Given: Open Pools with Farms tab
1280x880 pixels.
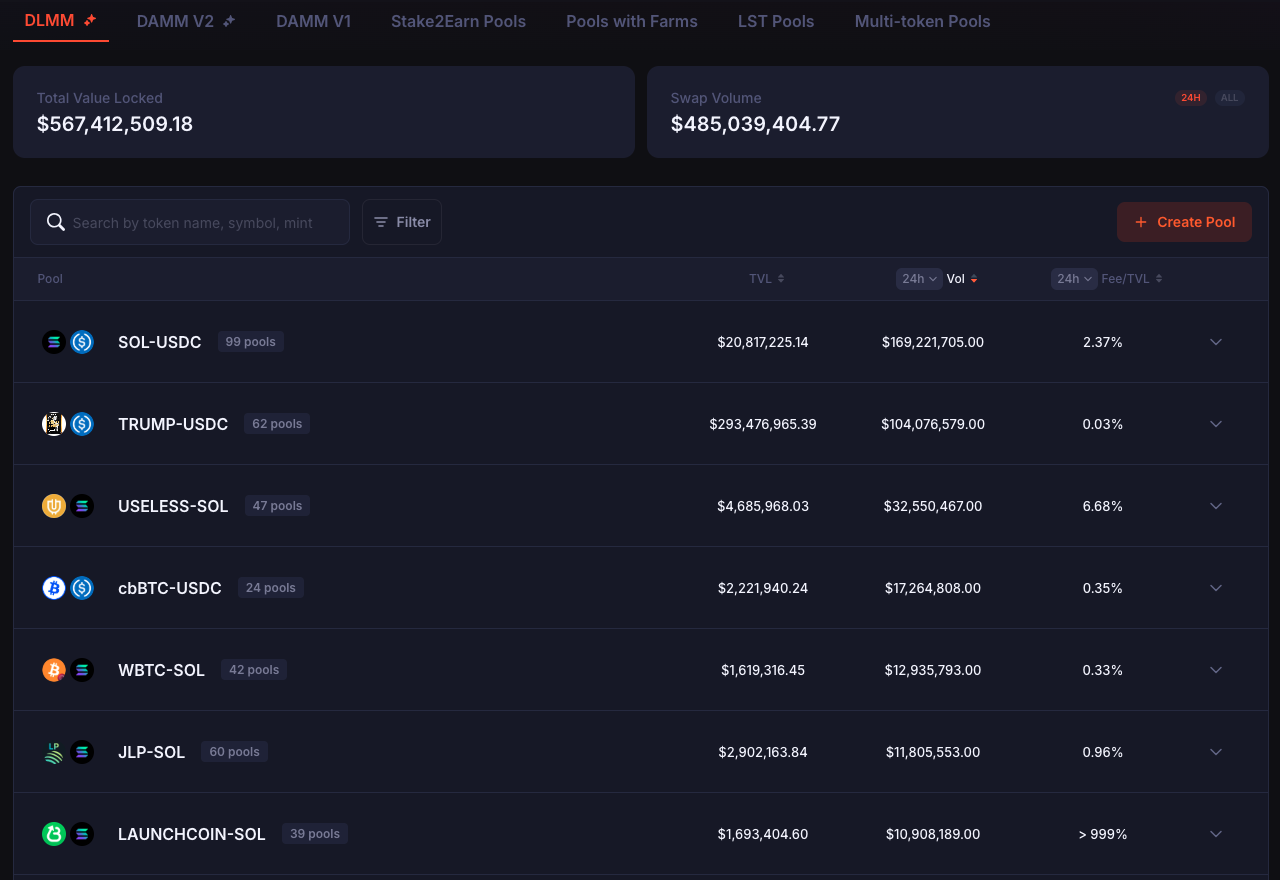Looking at the screenshot, I should point(632,21).
